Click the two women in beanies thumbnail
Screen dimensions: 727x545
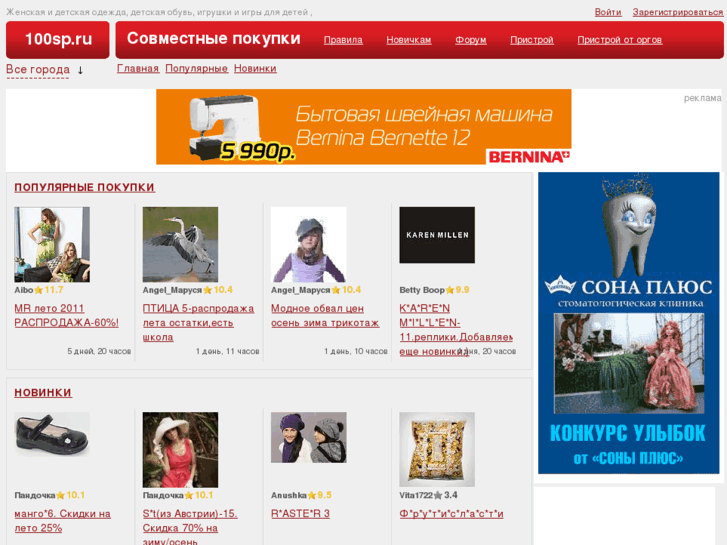point(309,437)
